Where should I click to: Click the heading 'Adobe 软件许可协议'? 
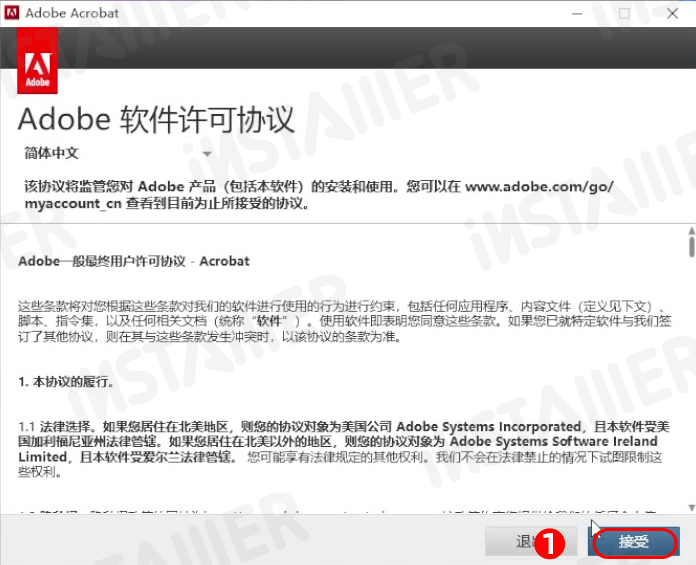tap(156, 120)
